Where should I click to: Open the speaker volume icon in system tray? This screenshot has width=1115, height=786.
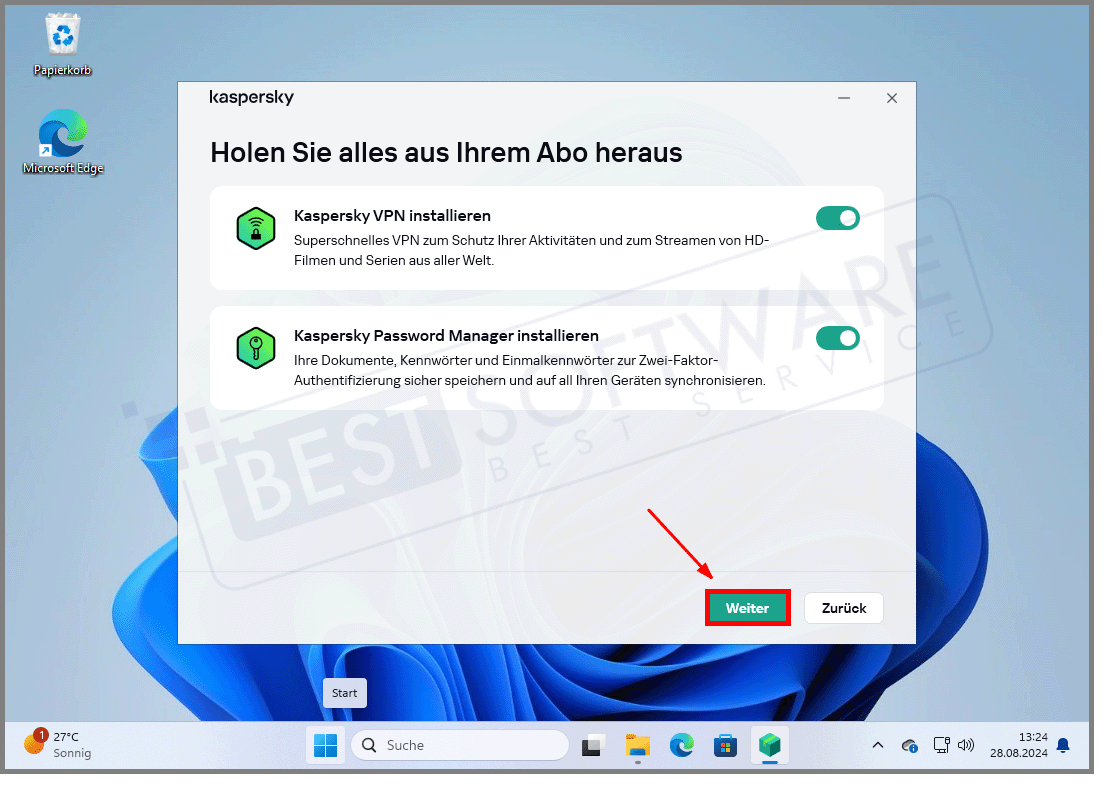click(x=965, y=745)
